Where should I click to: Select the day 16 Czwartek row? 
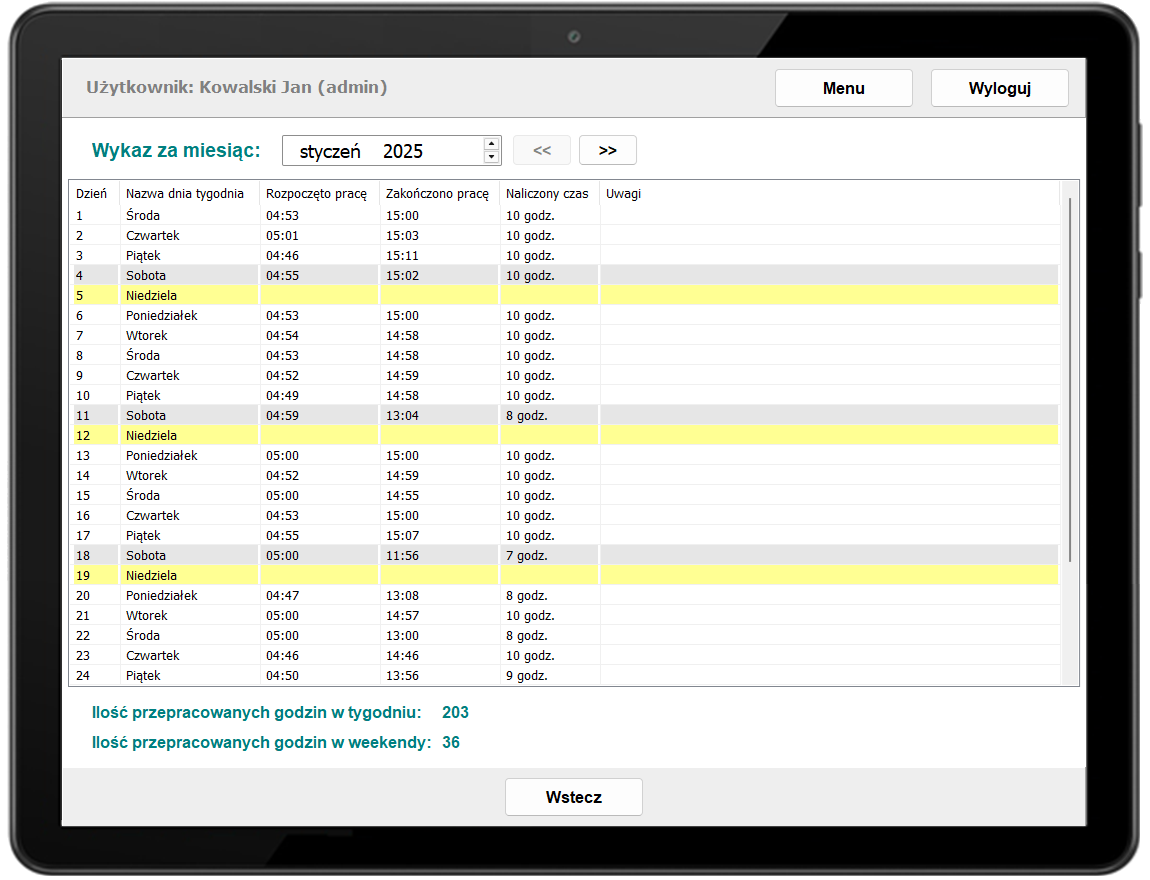(565, 516)
